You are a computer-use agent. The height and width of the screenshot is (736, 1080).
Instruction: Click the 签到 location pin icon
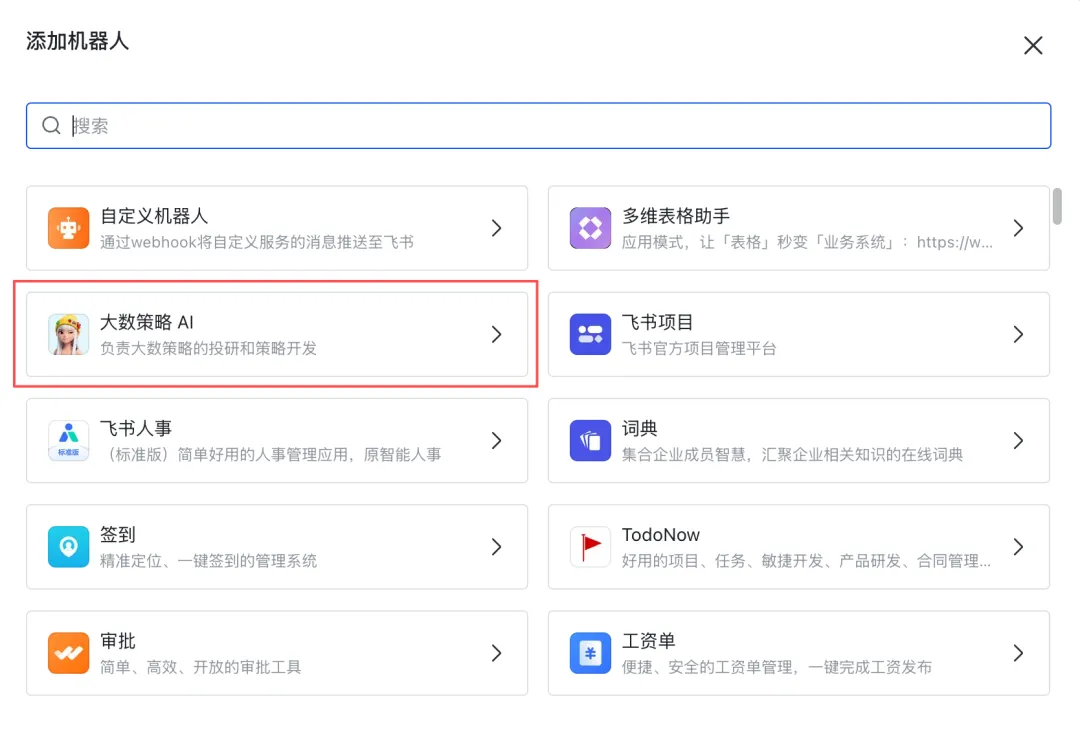(68, 547)
